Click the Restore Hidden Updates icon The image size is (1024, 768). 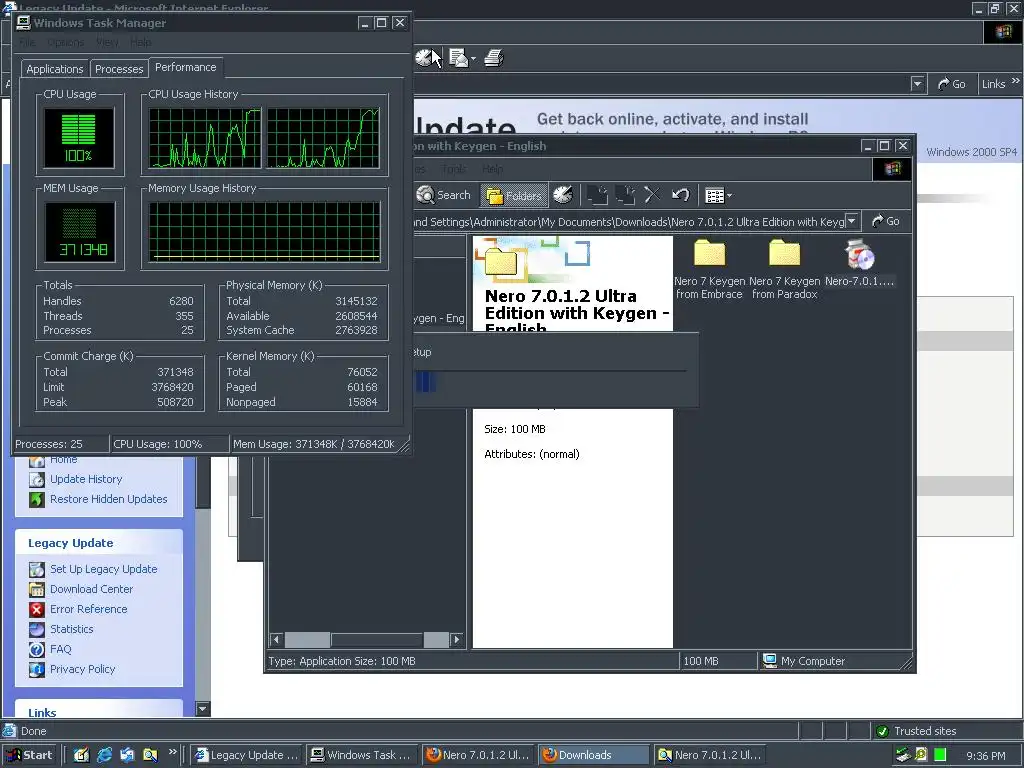[x=37, y=500]
